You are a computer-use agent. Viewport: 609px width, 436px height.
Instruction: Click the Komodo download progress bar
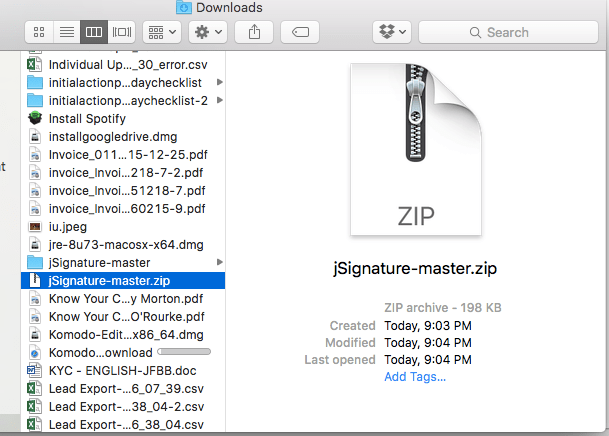coord(184,352)
